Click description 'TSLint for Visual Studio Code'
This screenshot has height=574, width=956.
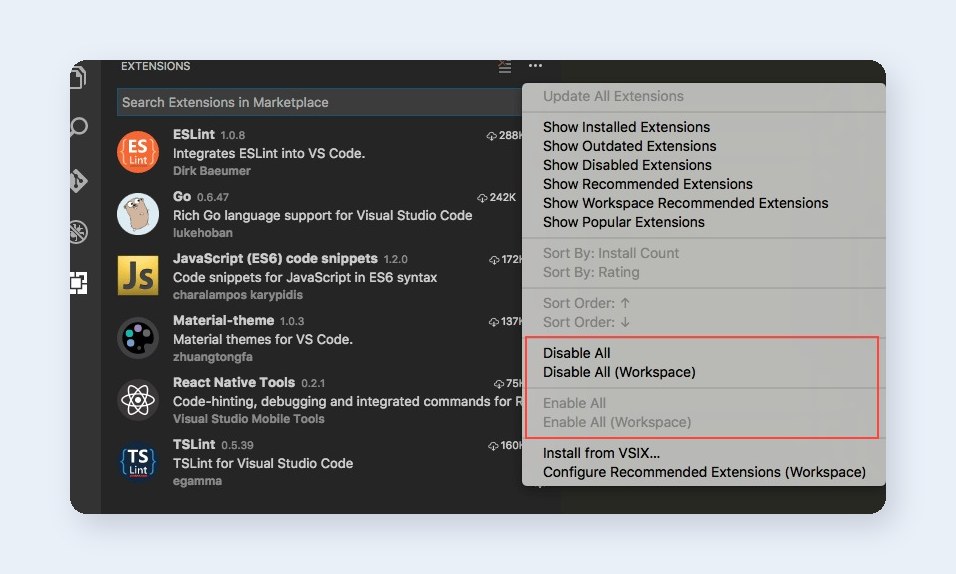point(263,463)
